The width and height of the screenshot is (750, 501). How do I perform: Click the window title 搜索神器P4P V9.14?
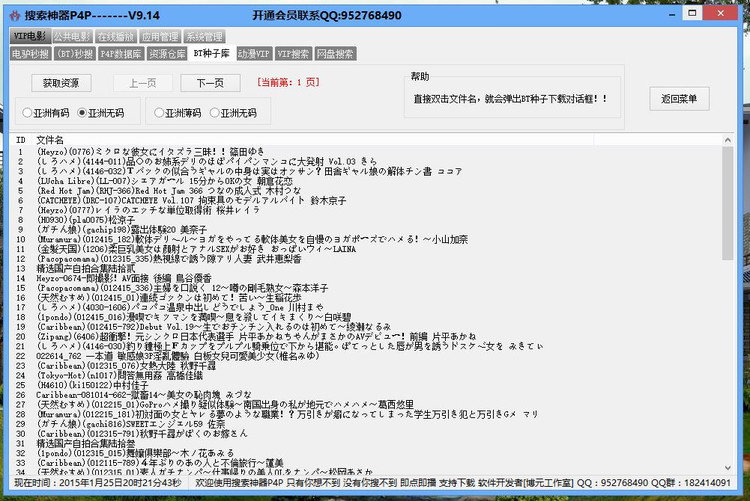pyautogui.click(x=92, y=16)
